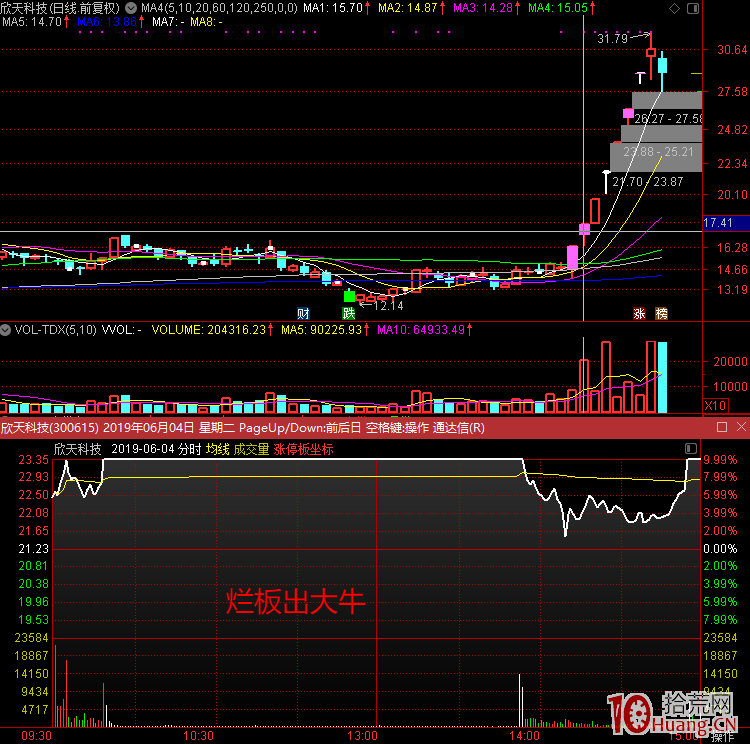Click the gray 23.88 - 25.21 gap zone

tap(656, 157)
